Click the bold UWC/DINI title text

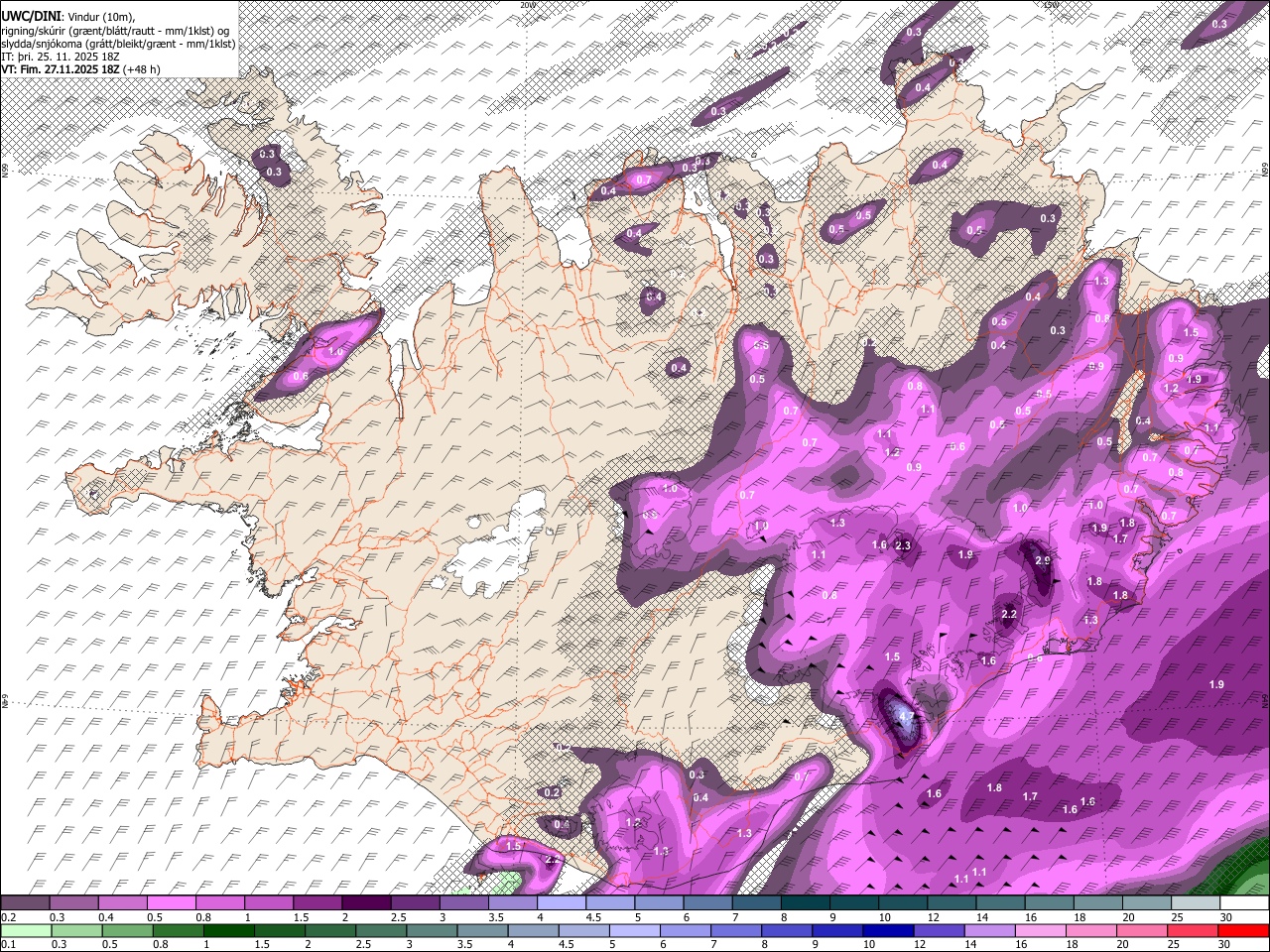pyautogui.click(x=30, y=16)
